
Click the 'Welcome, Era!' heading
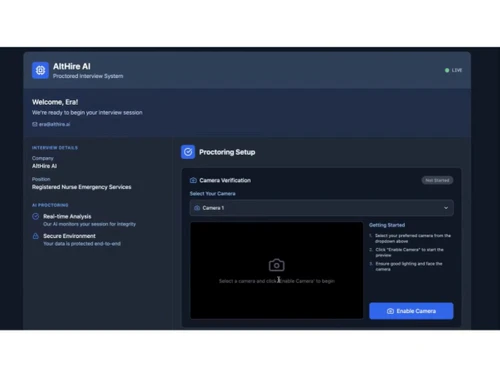55,102
